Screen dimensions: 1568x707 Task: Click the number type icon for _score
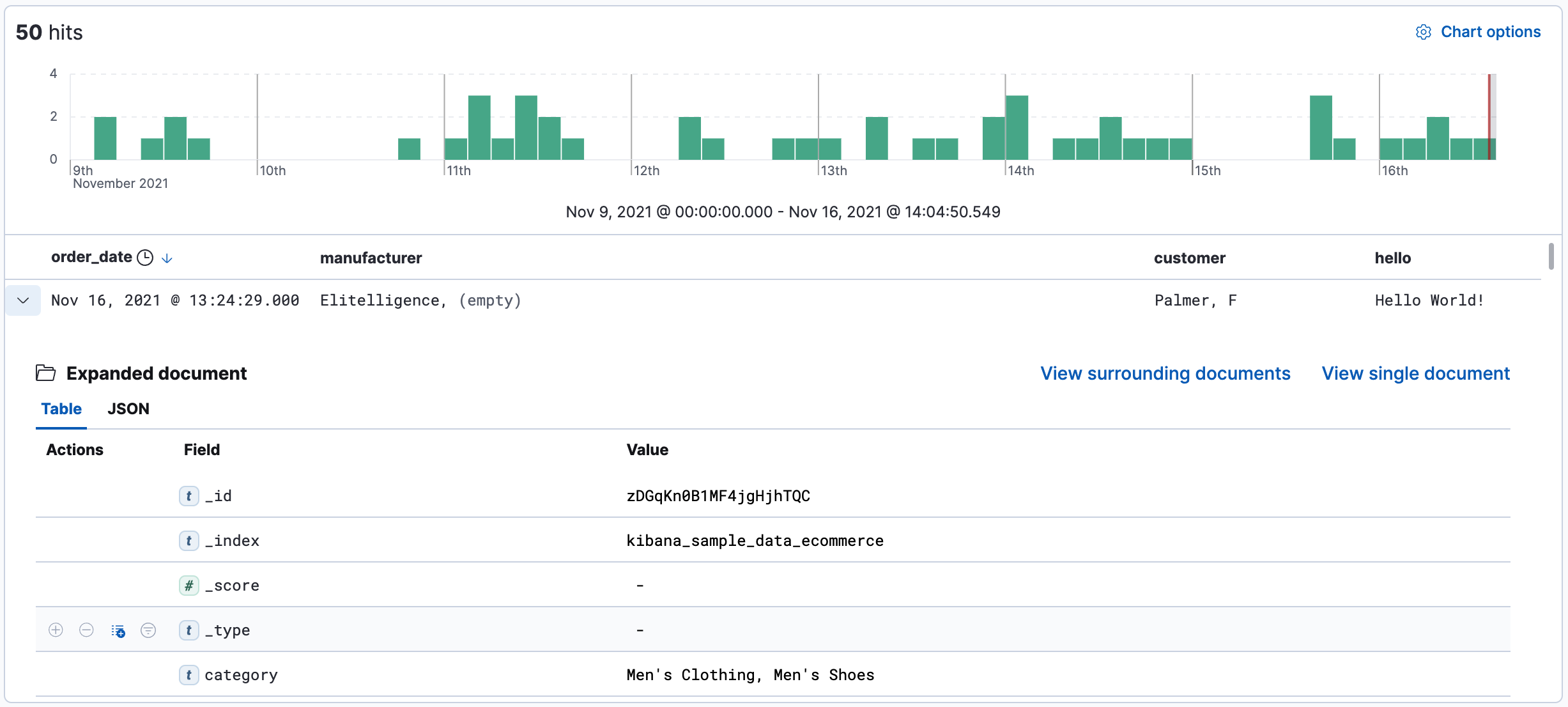point(188,586)
